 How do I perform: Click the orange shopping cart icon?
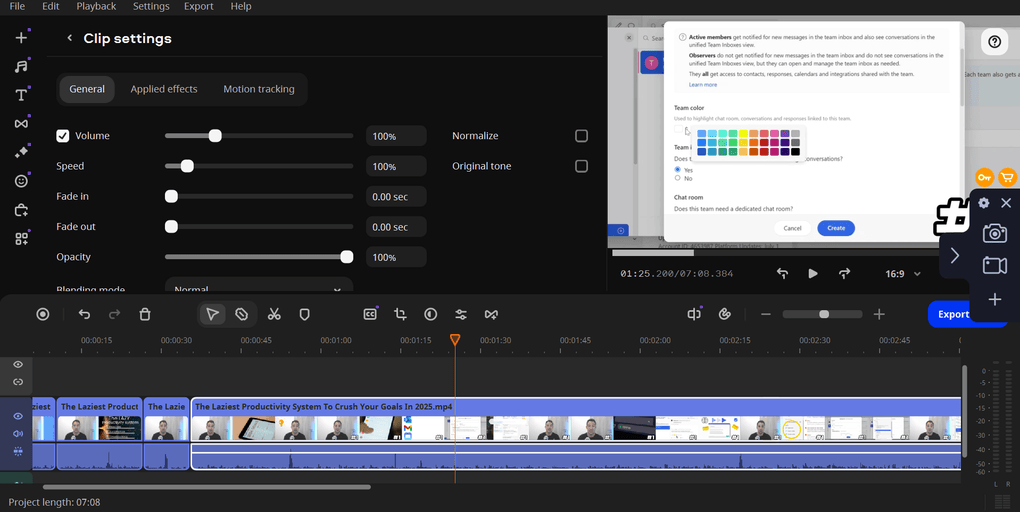(x=1007, y=177)
